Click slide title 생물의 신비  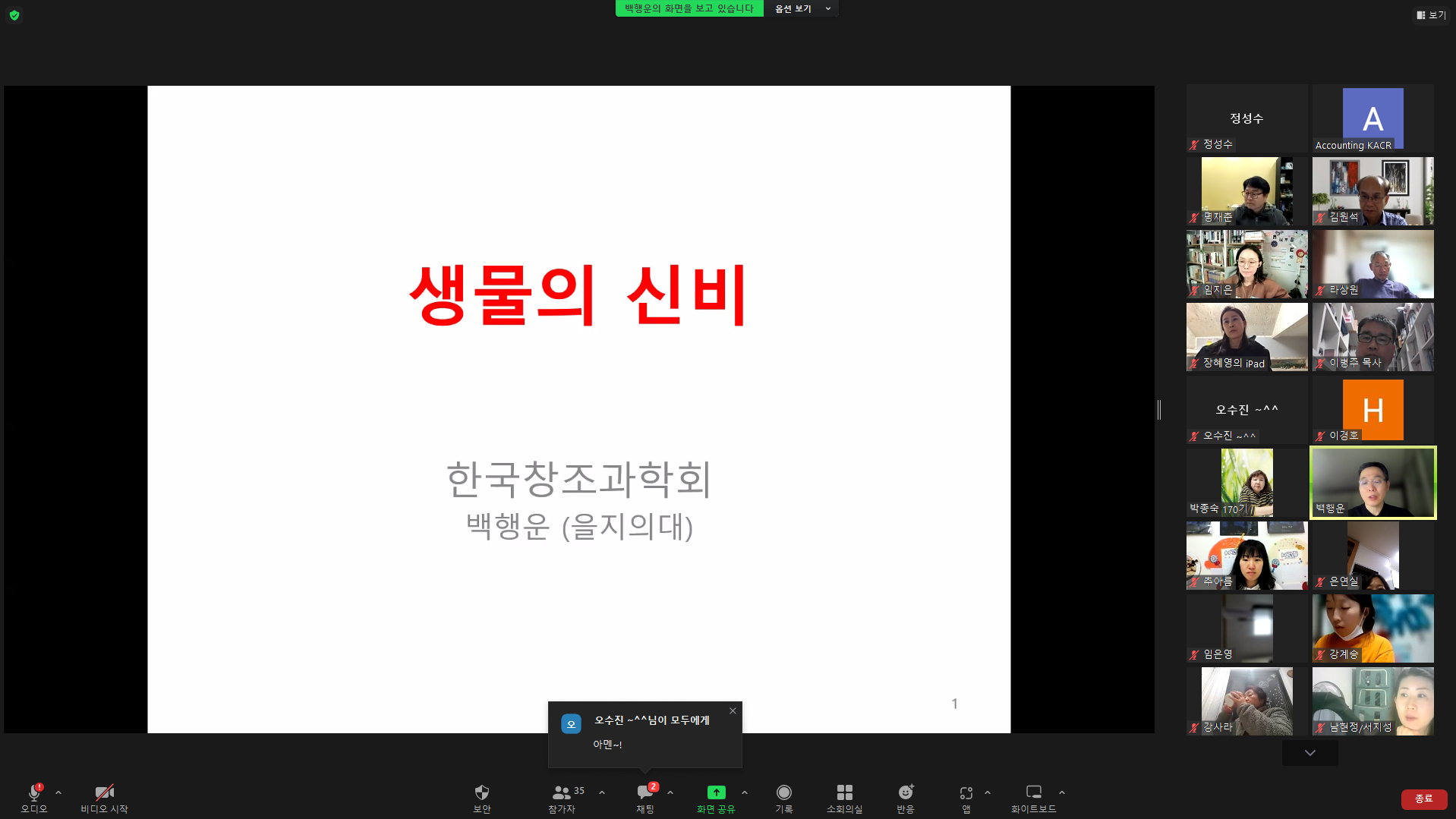[578, 295]
